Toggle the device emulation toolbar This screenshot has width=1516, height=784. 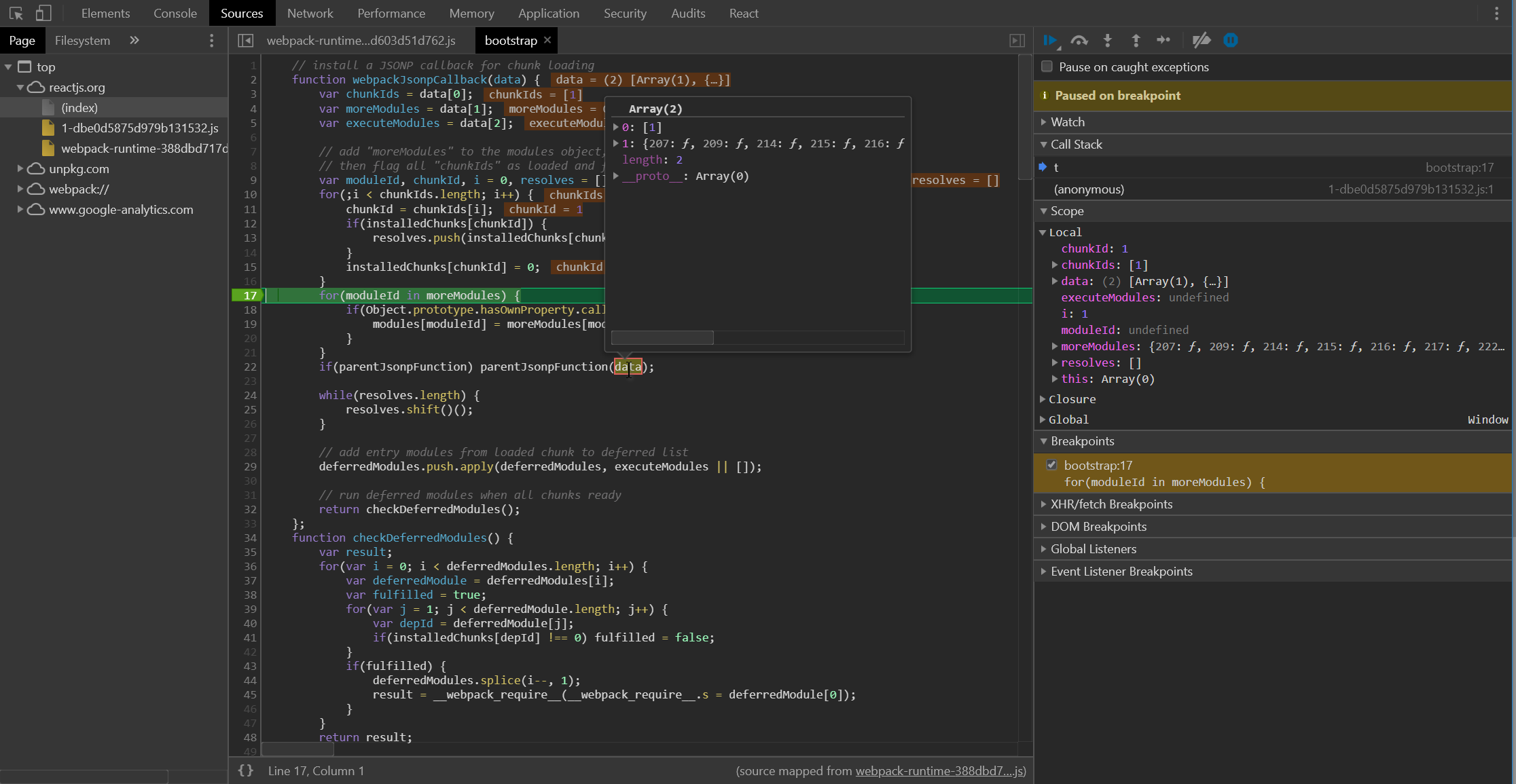coord(43,13)
